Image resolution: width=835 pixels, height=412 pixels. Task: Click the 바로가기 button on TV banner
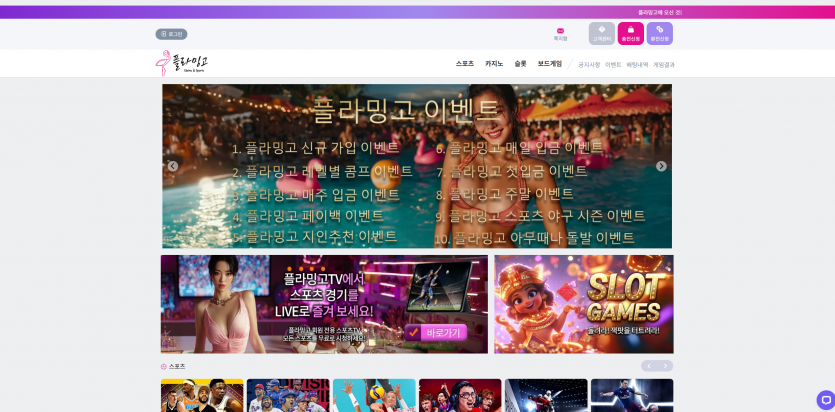436,333
